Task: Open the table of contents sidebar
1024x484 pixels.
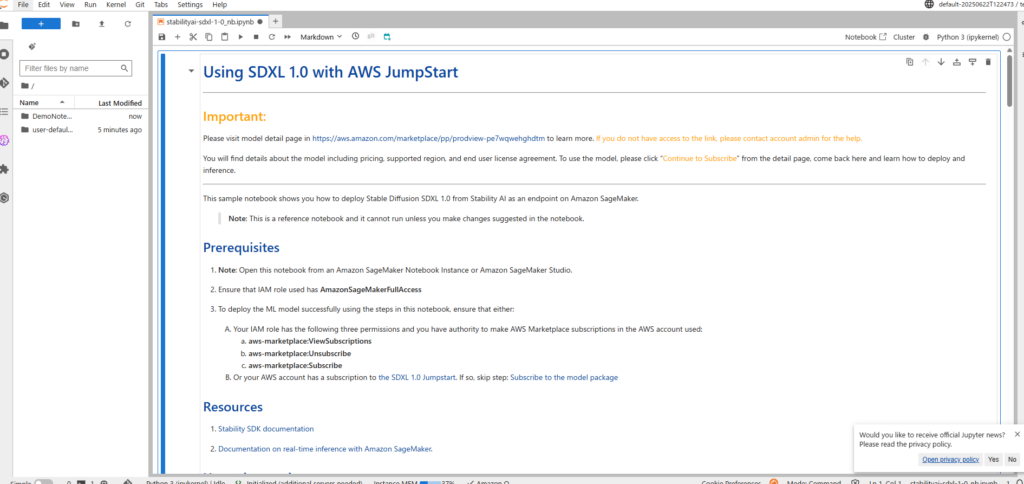Action: [x=4, y=112]
